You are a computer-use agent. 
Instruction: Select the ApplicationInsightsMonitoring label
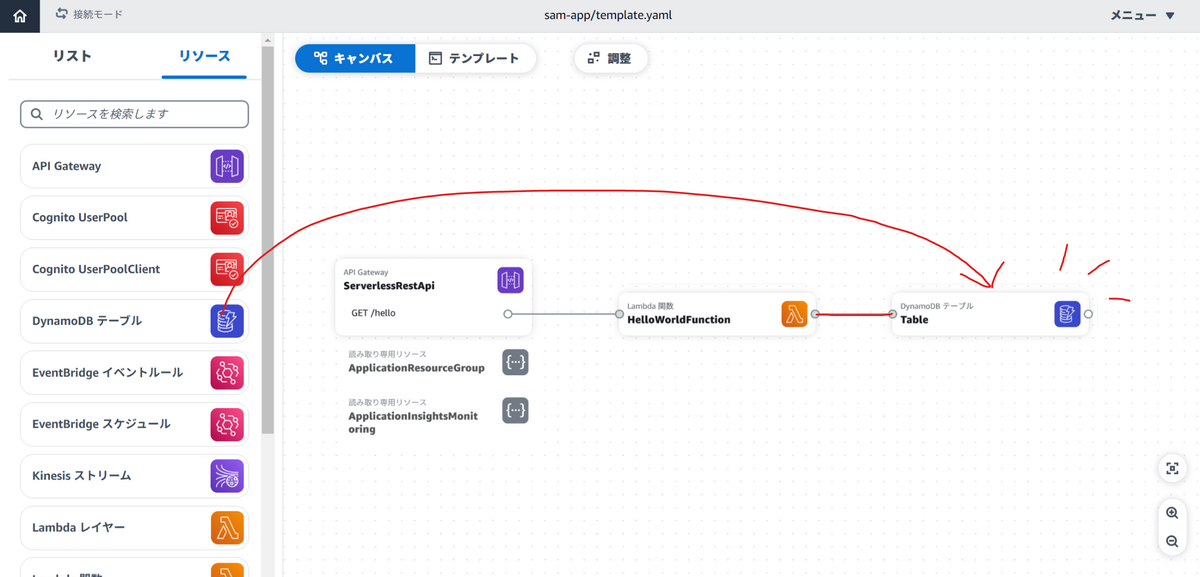click(413, 422)
